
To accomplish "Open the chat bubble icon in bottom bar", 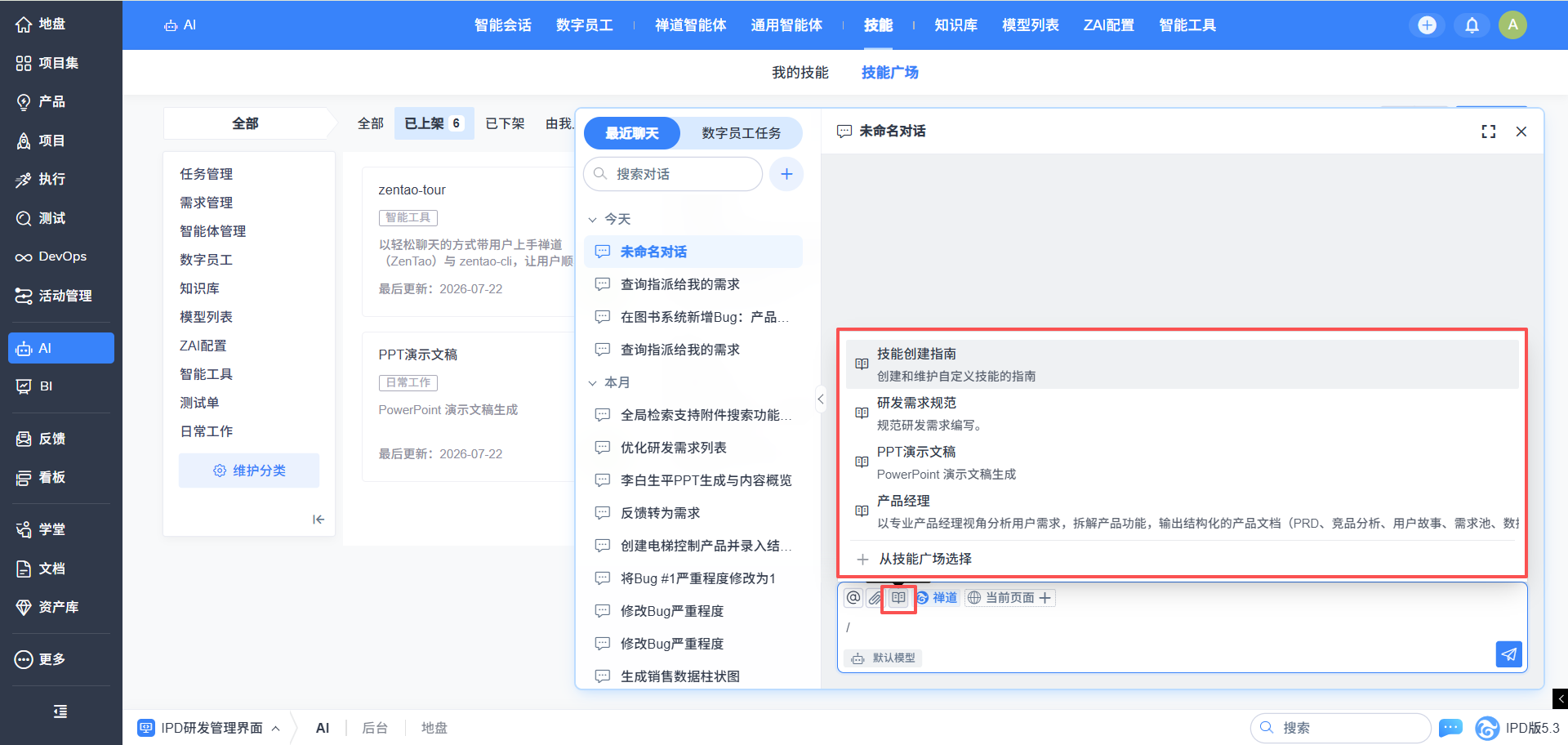I will (x=1450, y=728).
